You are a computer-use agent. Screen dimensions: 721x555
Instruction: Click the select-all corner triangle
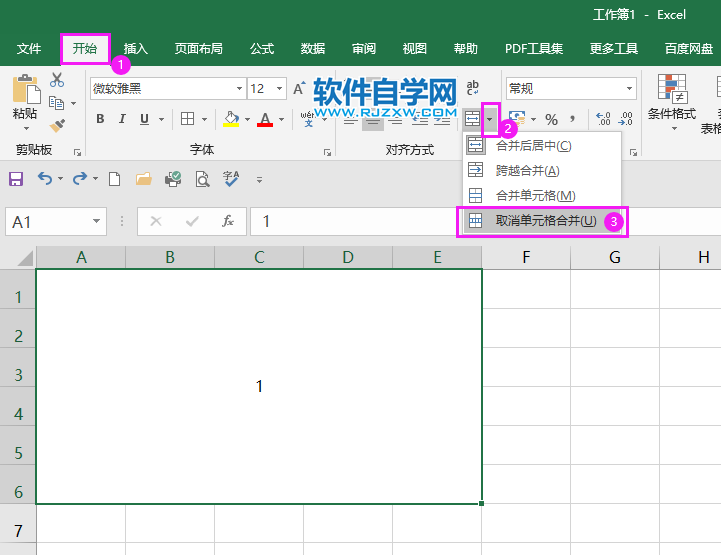(25, 258)
